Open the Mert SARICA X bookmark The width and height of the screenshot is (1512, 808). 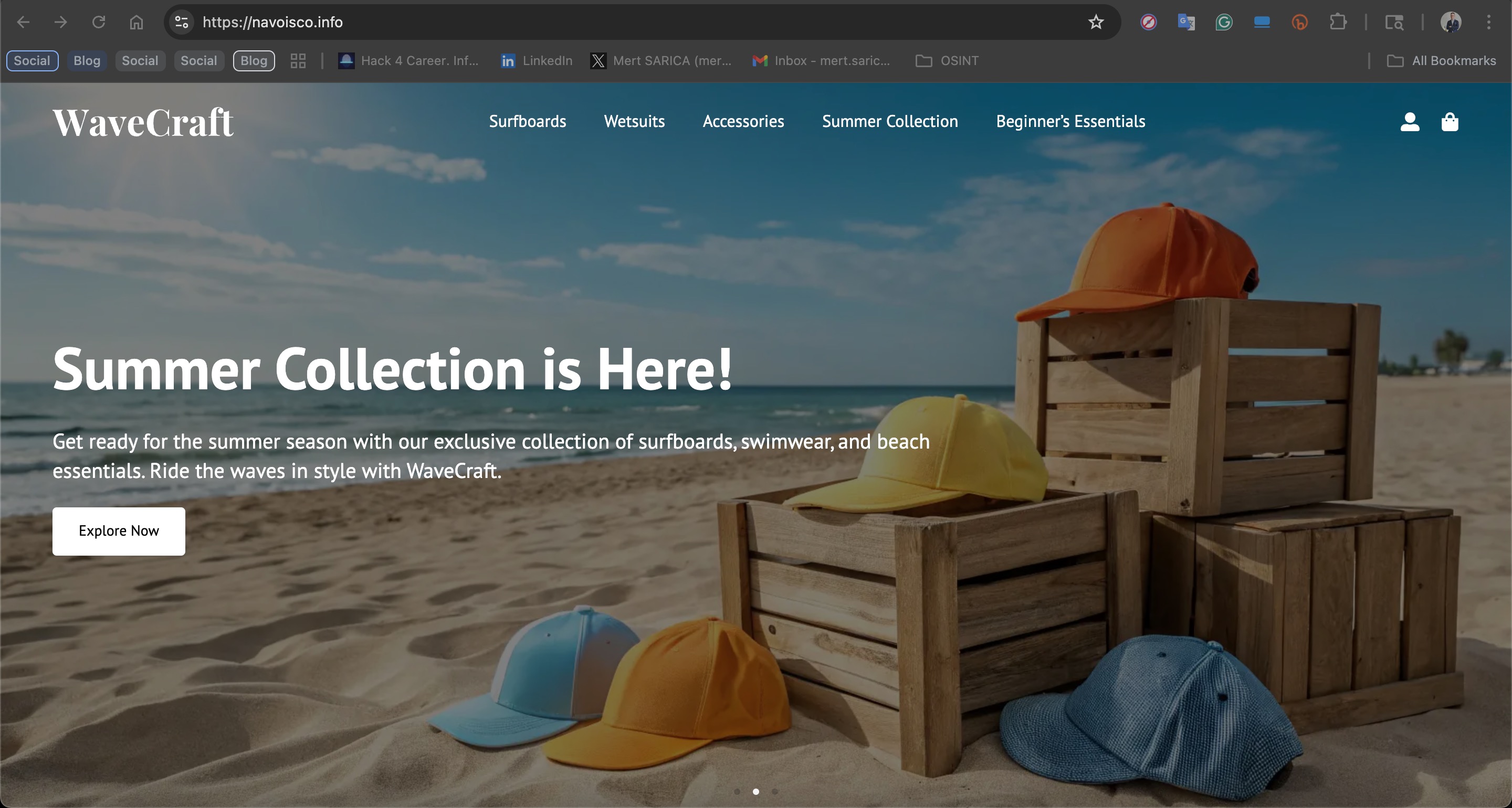pyautogui.click(x=661, y=60)
